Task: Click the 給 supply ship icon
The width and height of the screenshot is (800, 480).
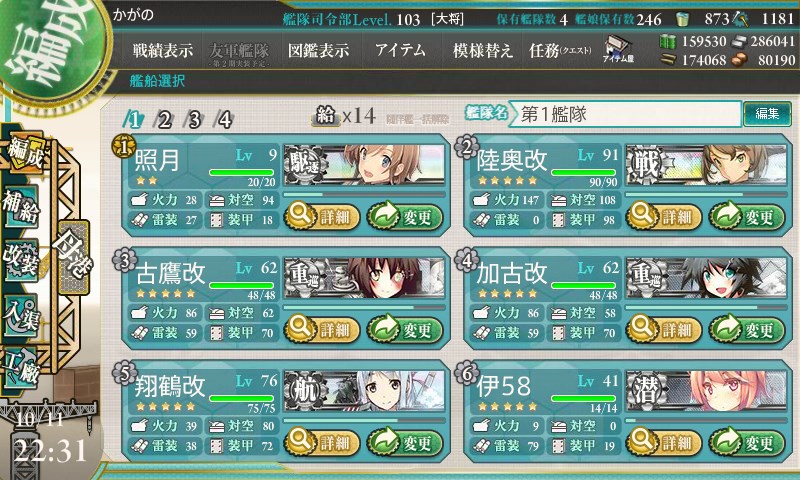Action: pos(326,116)
